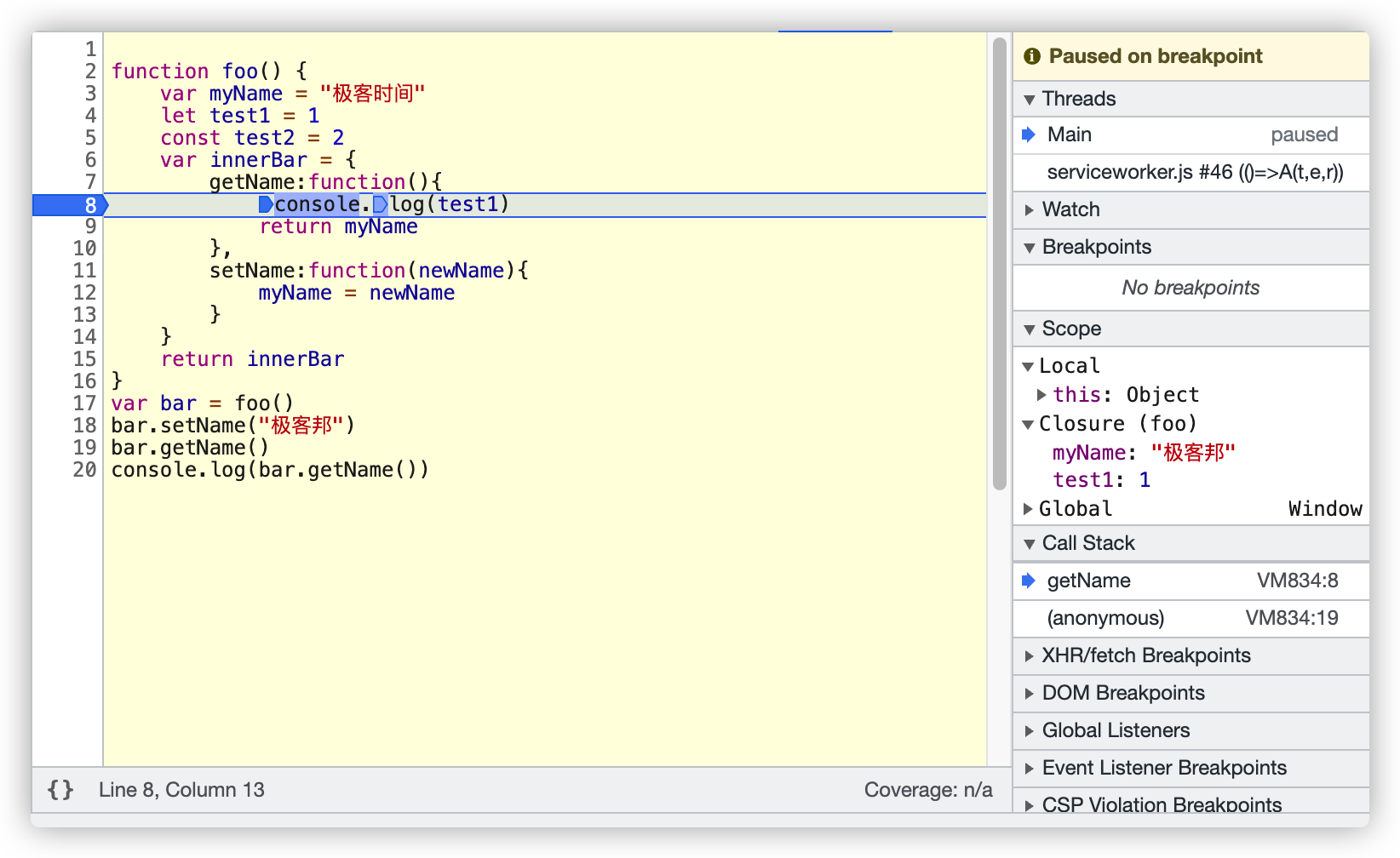Click the inline breakpoint marker before log

pyautogui.click(x=380, y=204)
